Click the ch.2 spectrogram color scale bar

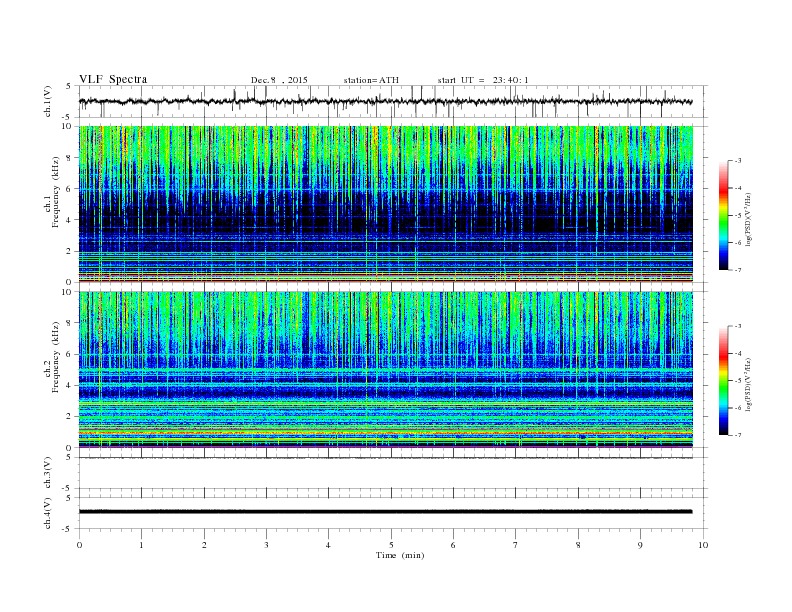(x=723, y=380)
